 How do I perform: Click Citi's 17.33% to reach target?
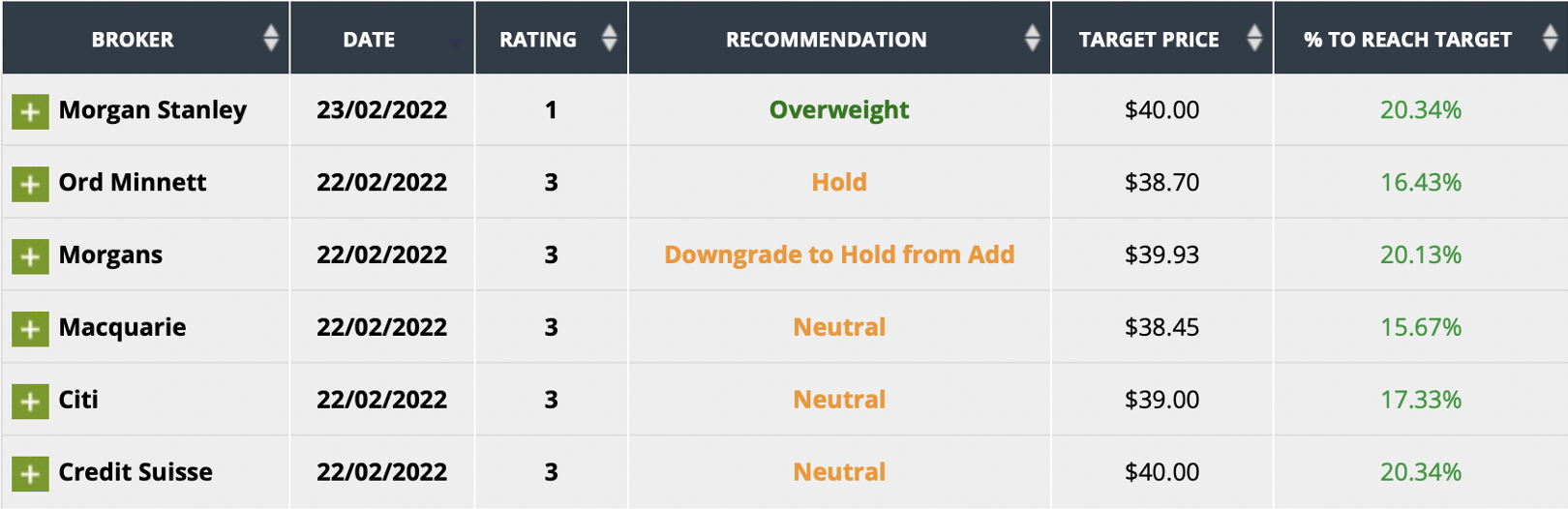tap(1420, 400)
